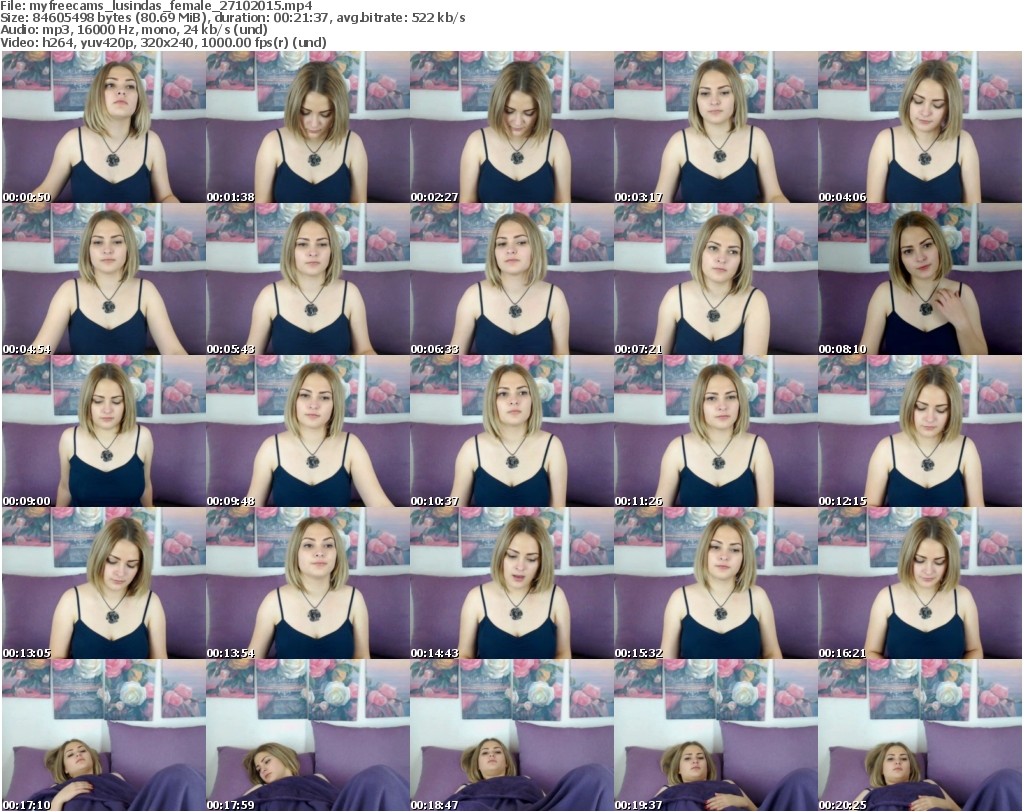Click the thumbnail frame stamped 00:16:21
Viewport: 1024px width, 811px height.
click(920, 584)
